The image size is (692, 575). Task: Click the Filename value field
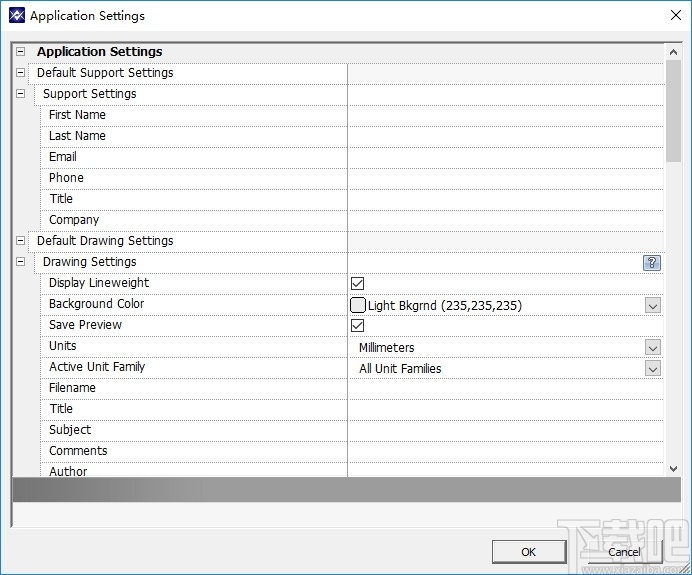coord(506,389)
